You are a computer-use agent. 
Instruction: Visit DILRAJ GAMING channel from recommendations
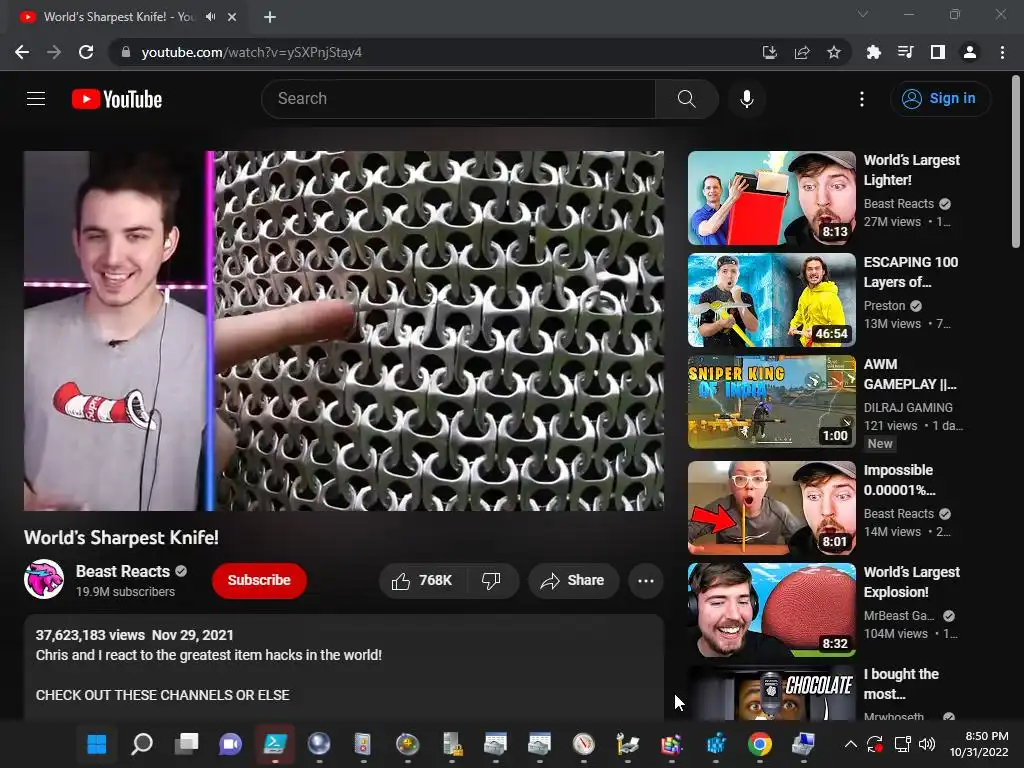click(x=908, y=408)
